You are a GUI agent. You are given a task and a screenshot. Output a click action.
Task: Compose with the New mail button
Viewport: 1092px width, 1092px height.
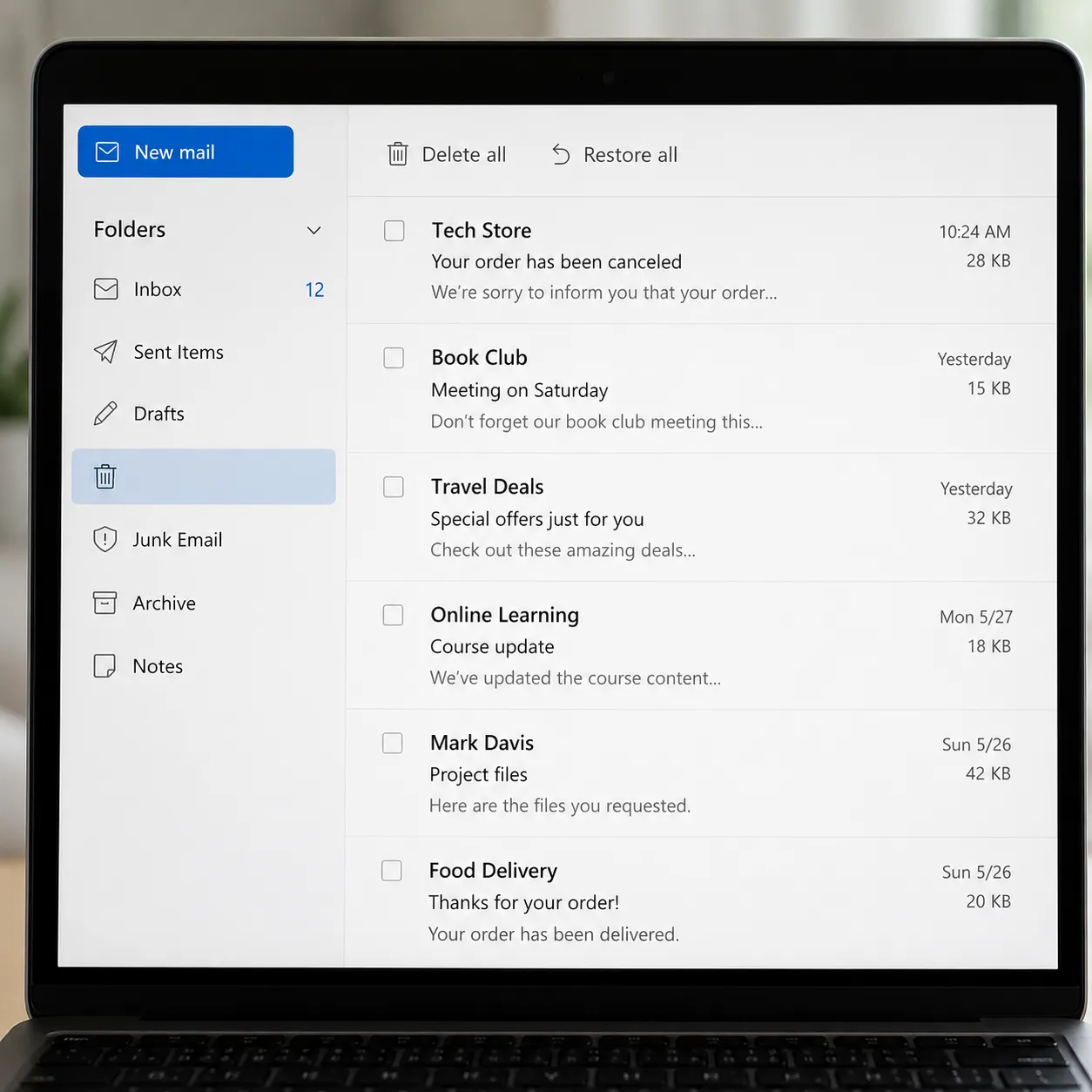185,152
